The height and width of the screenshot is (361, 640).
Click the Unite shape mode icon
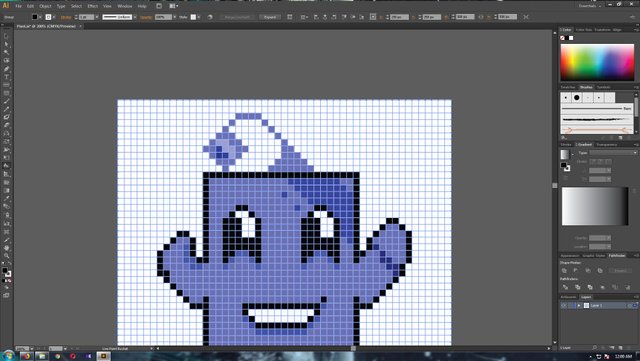564,270
